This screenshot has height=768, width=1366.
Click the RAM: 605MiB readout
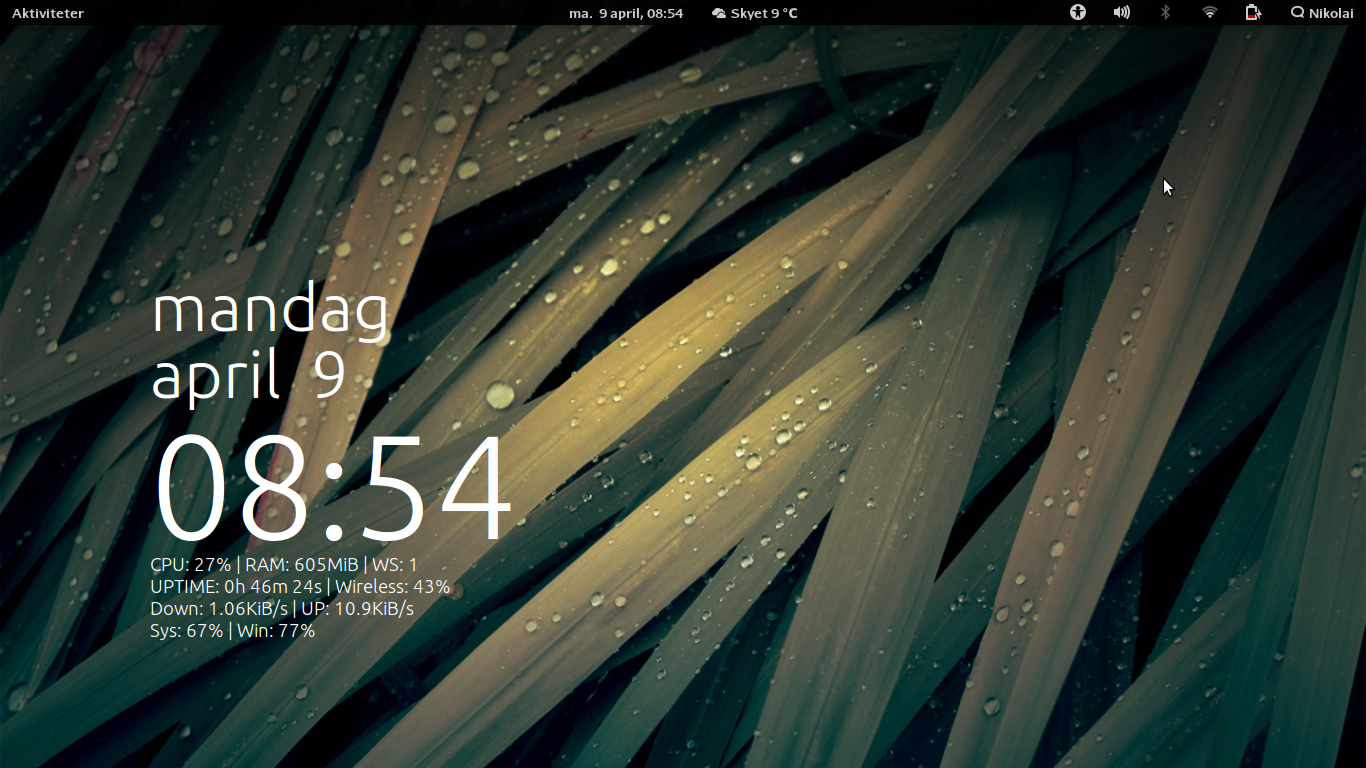(x=301, y=565)
